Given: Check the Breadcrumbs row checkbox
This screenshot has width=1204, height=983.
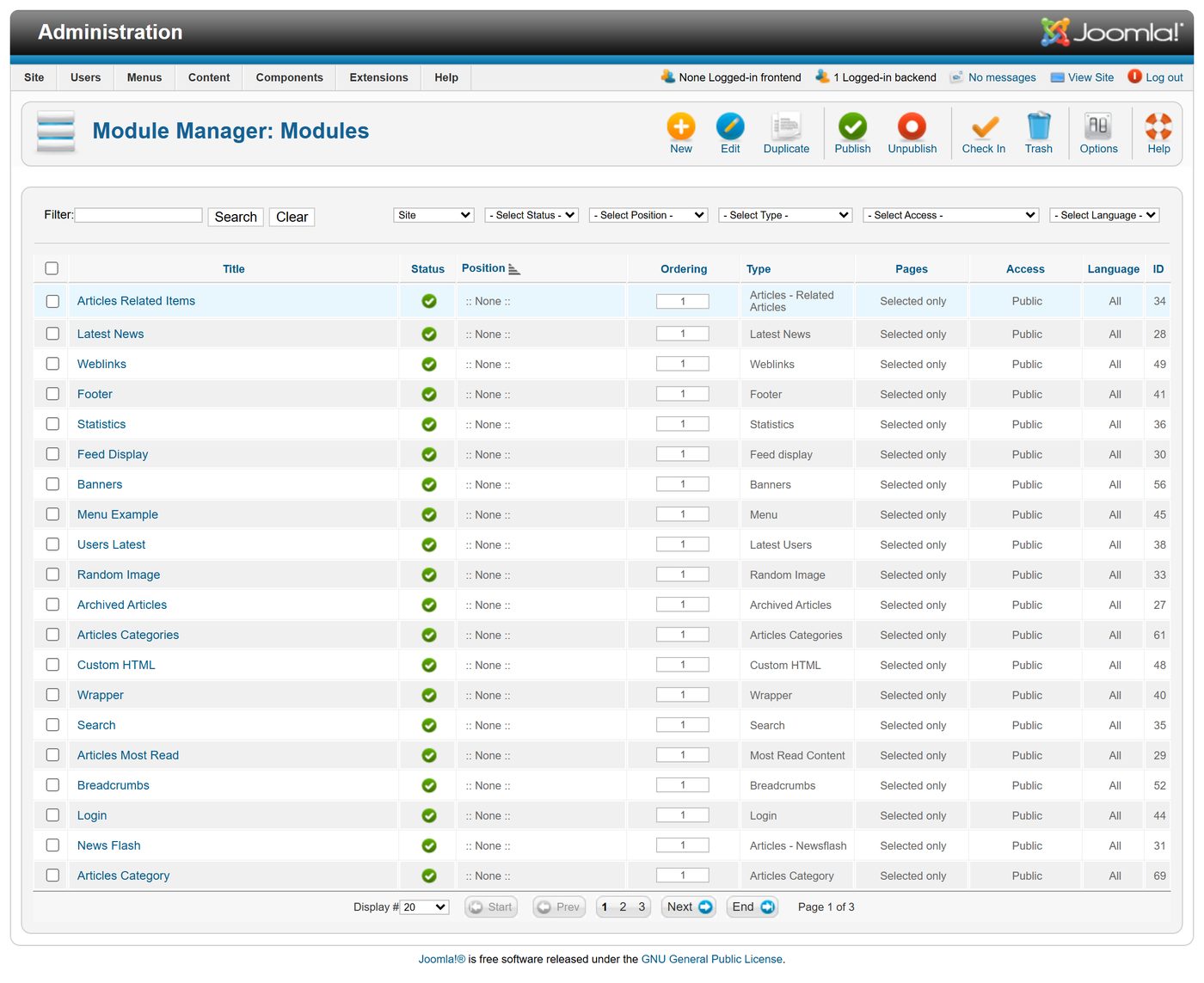Looking at the screenshot, I should (x=52, y=785).
